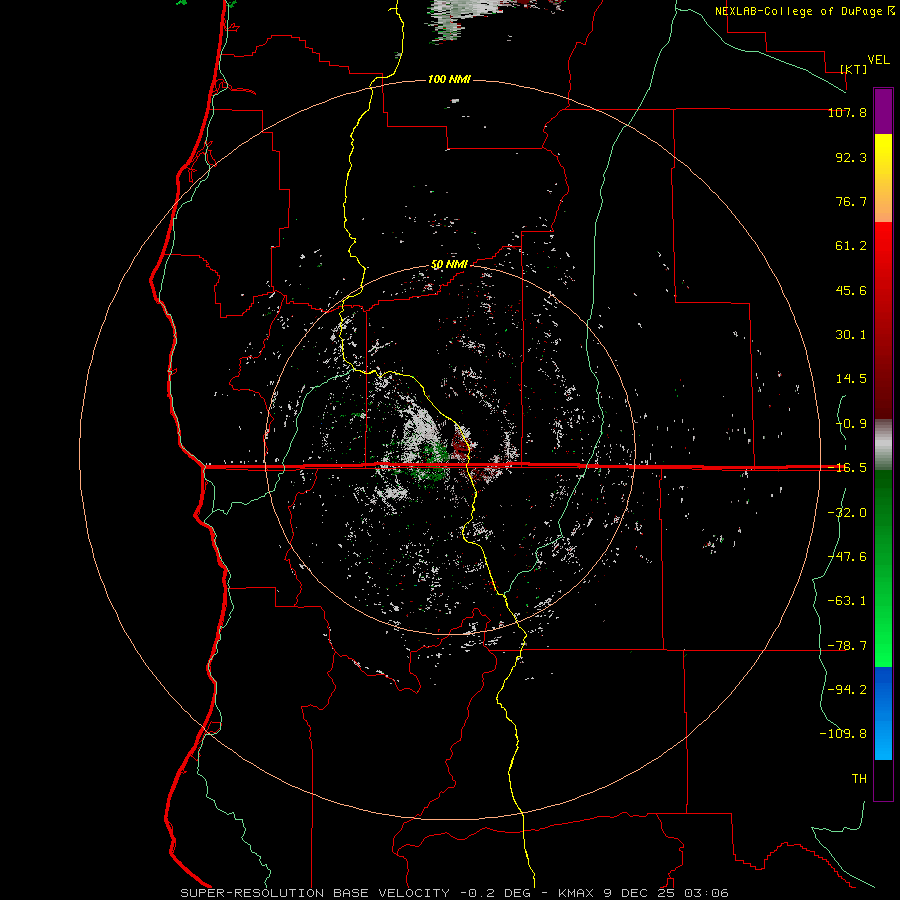Click the SUPER-RESOLUTION BASE VELOCITY caption

pyautogui.click(x=315, y=893)
